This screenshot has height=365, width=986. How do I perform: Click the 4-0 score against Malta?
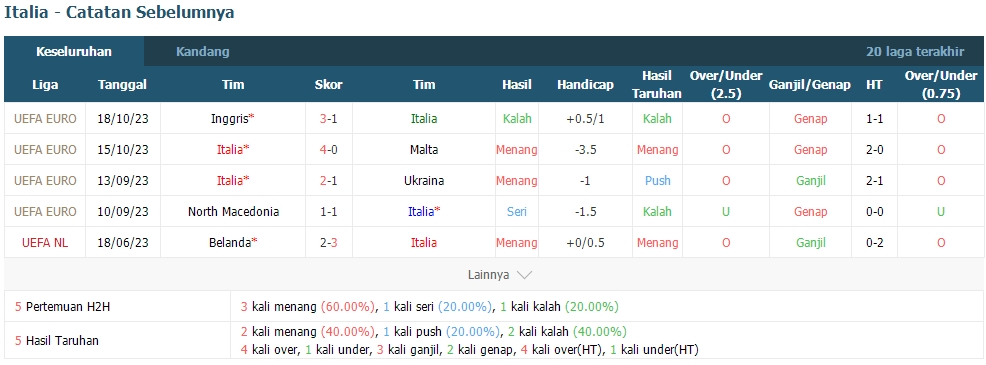pyautogui.click(x=328, y=150)
